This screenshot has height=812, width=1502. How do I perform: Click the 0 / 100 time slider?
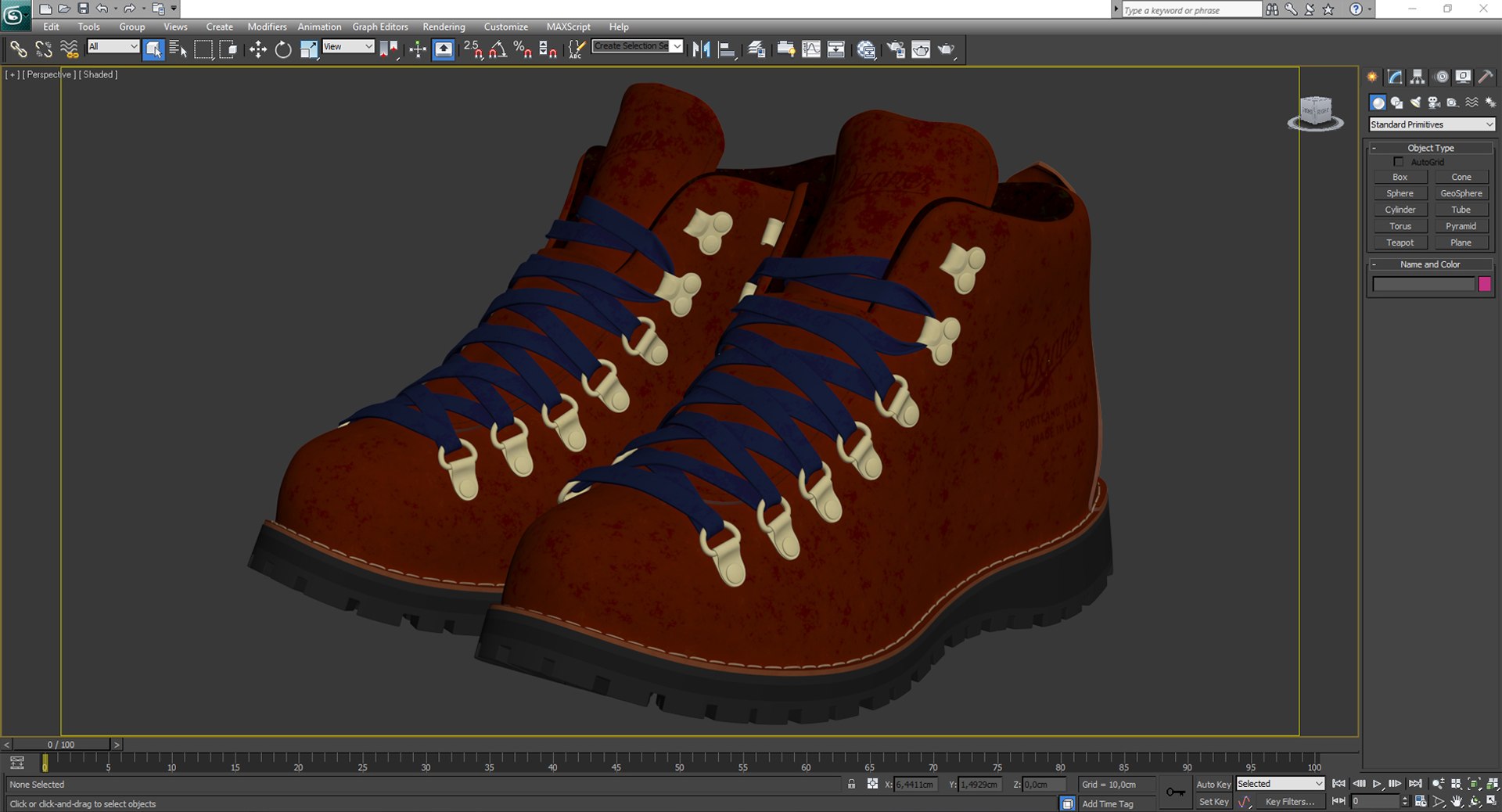(x=61, y=745)
